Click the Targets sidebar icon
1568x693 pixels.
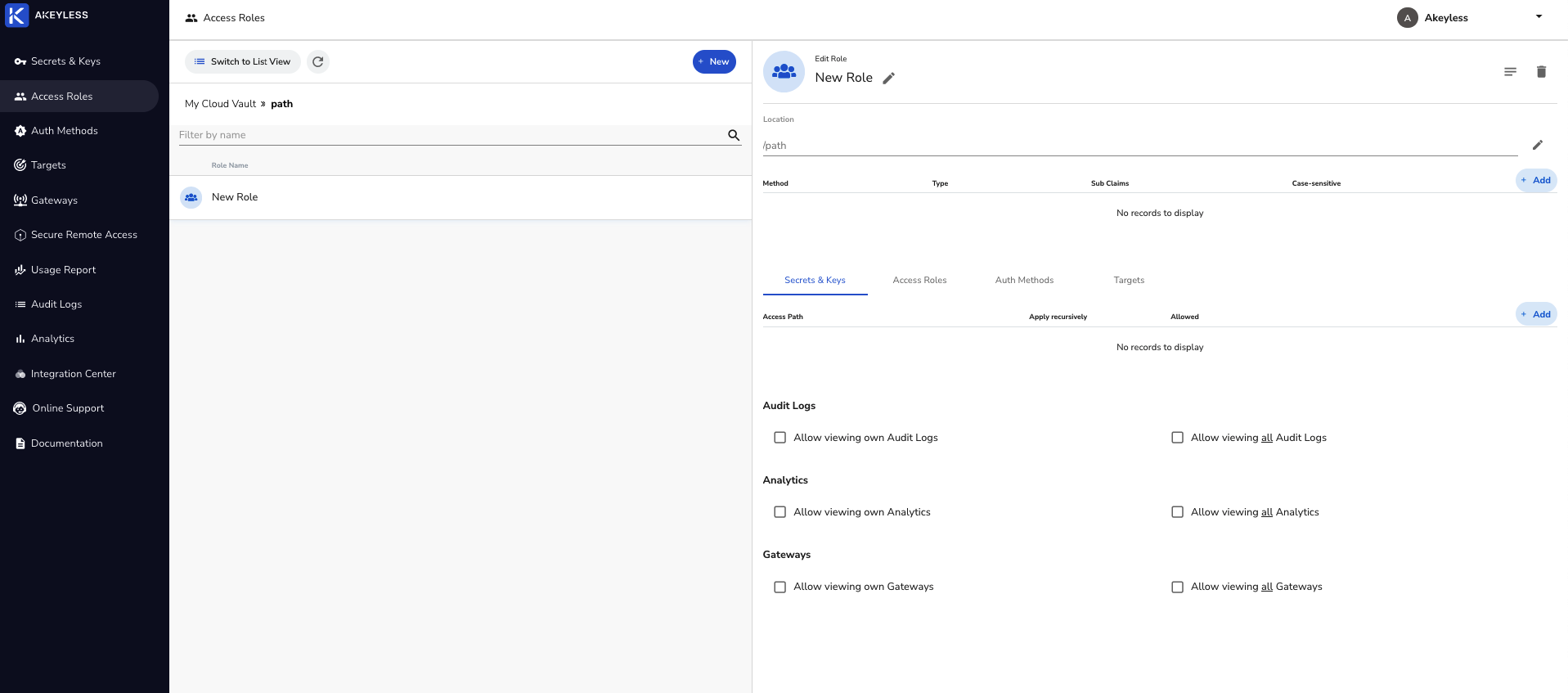click(x=20, y=165)
